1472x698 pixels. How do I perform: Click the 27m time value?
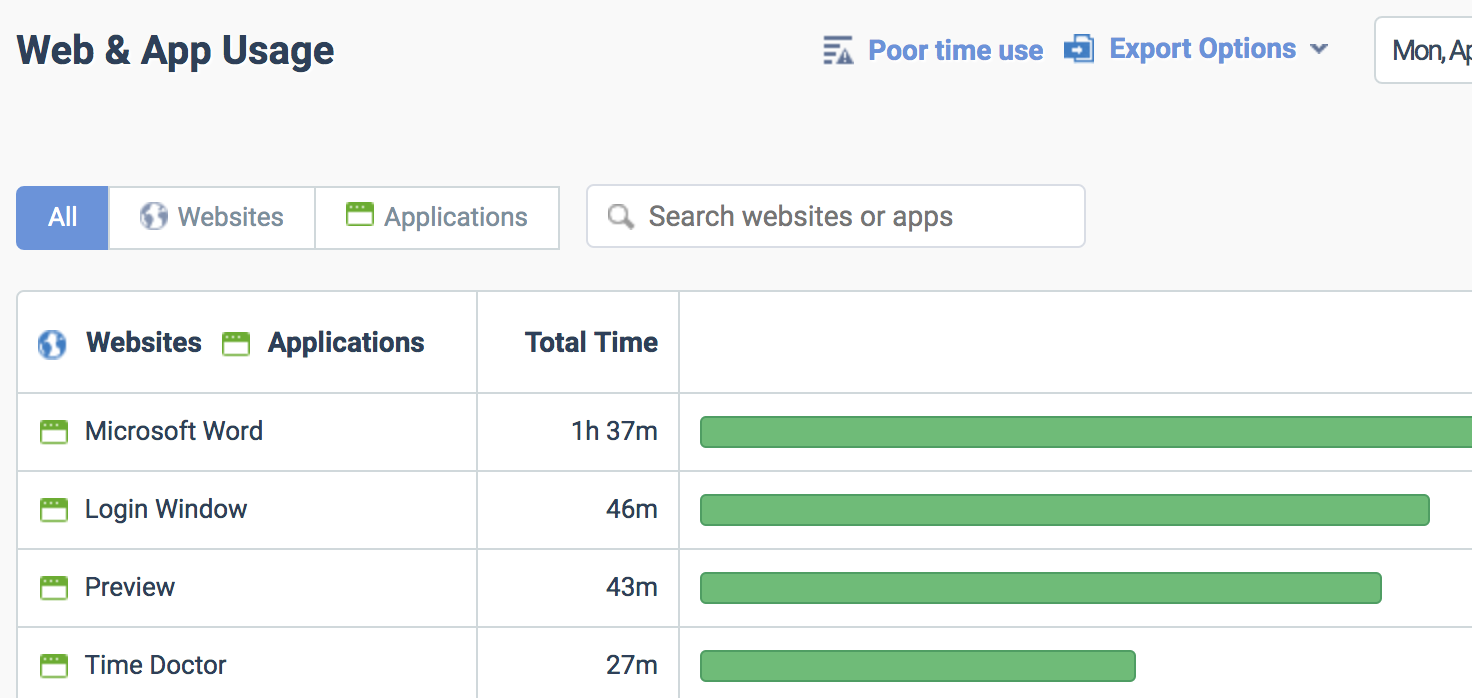pos(632,665)
